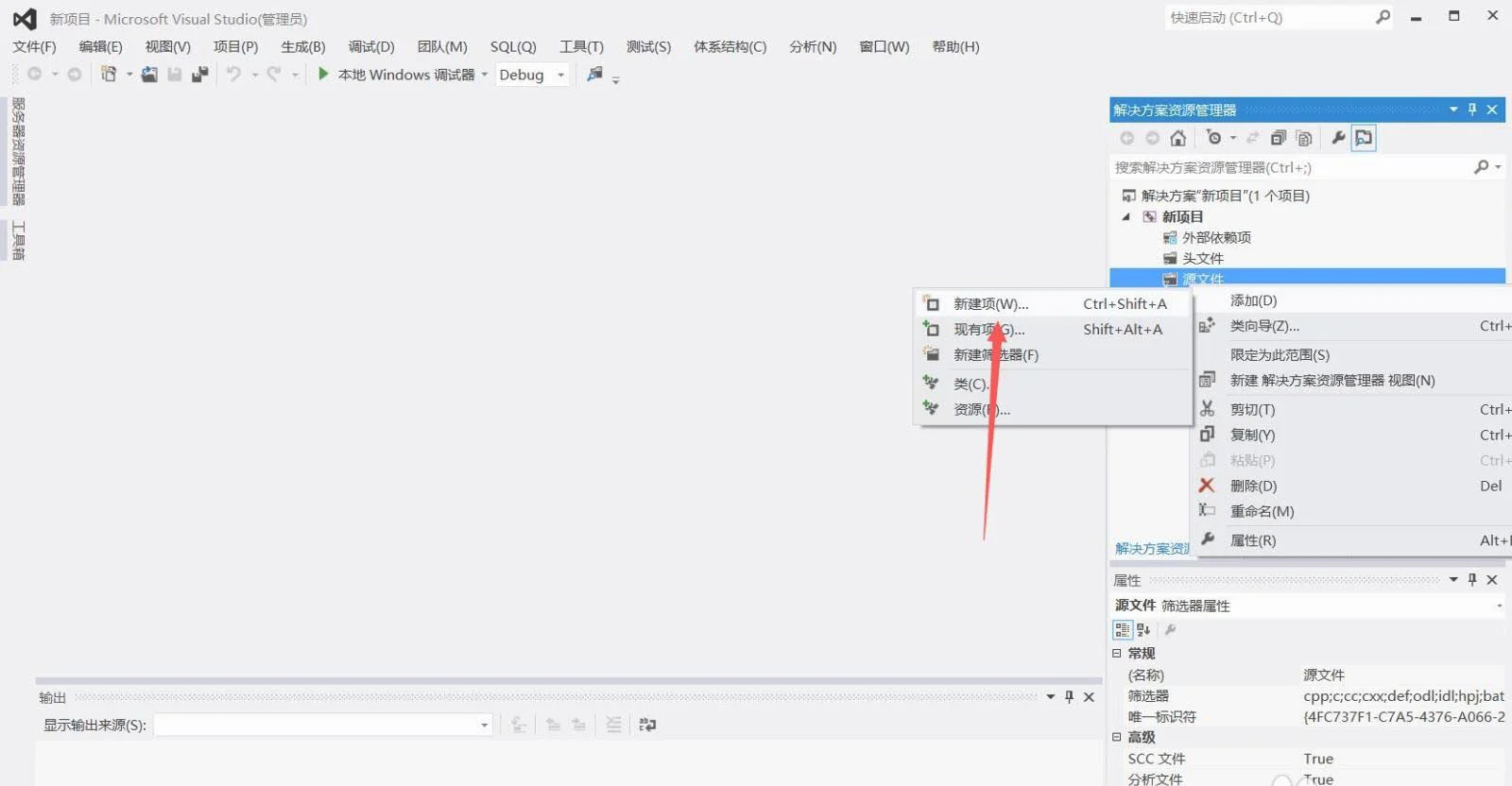Open toolbar overflow options arrow

point(615,80)
